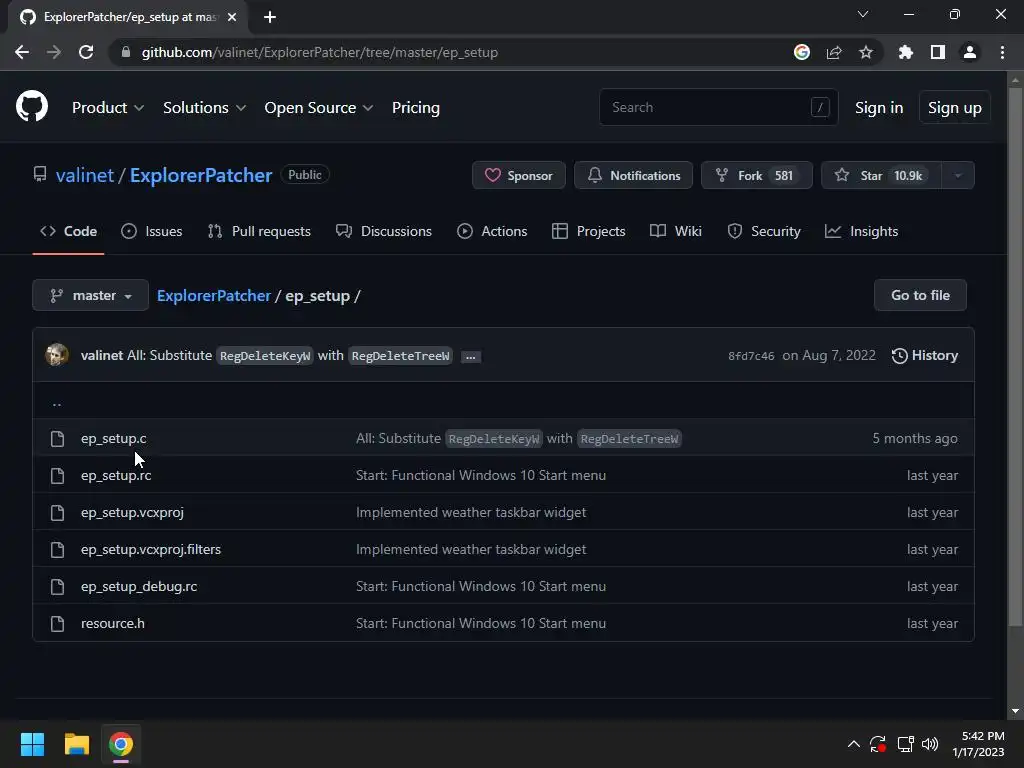Switch to the Issues tab
The width and height of the screenshot is (1024, 768).
152,231
